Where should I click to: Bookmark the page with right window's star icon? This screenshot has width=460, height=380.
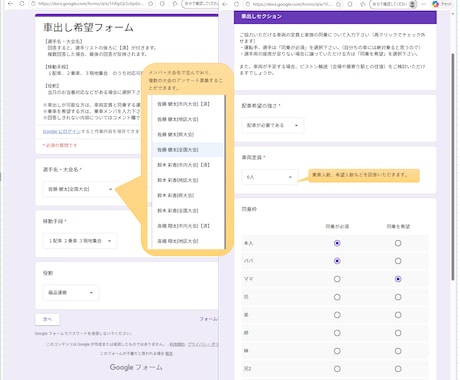338,4
